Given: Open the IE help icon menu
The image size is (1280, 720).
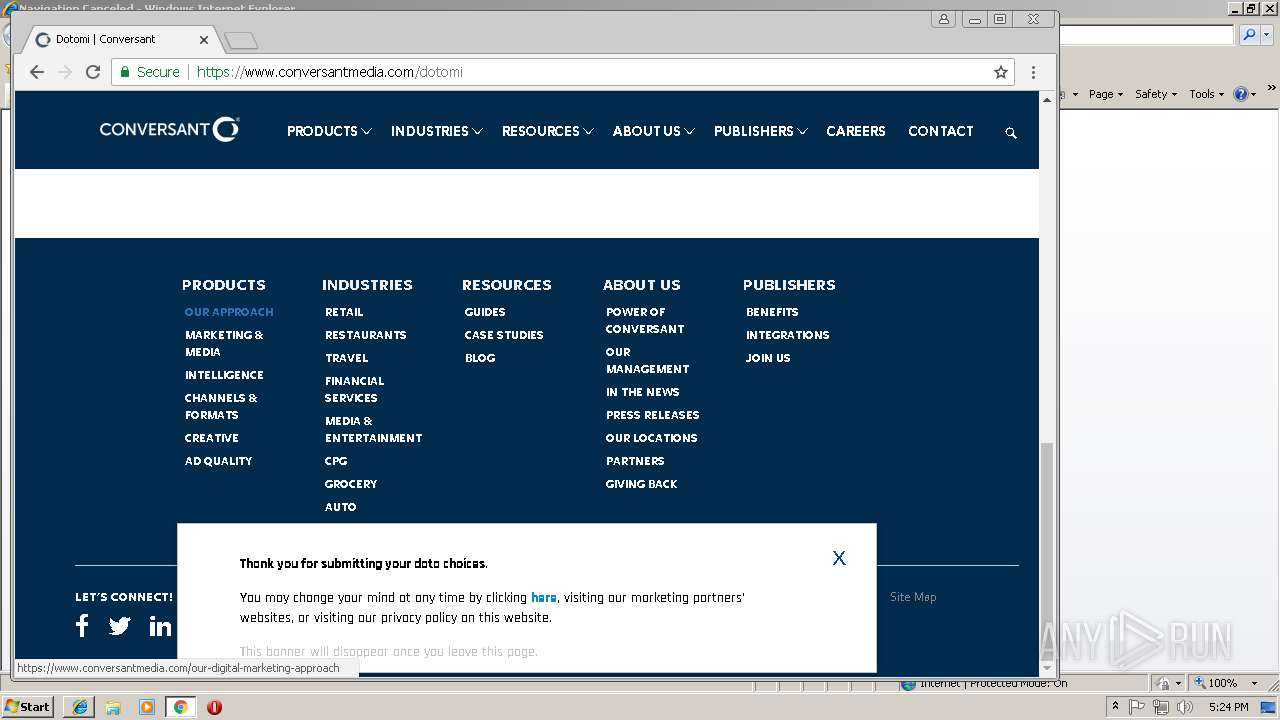Looking at the screenshot, I should click(1244, 94).
